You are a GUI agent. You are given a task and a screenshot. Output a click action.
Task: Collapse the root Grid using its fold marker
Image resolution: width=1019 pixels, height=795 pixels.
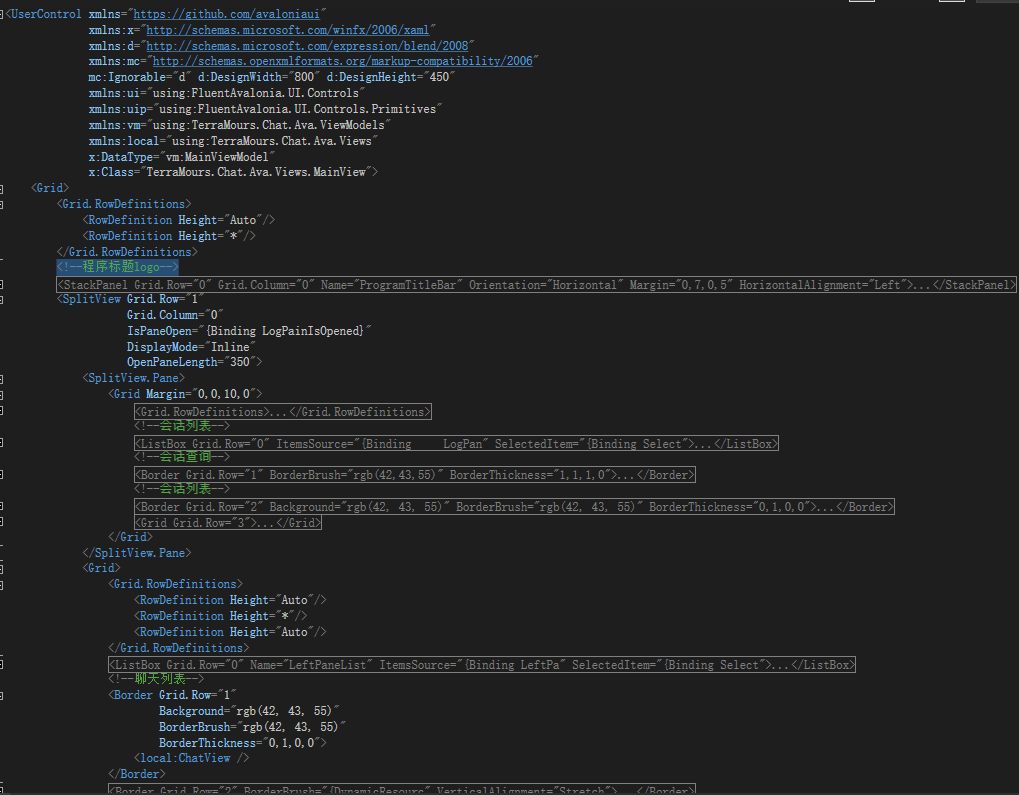(6, 187)
